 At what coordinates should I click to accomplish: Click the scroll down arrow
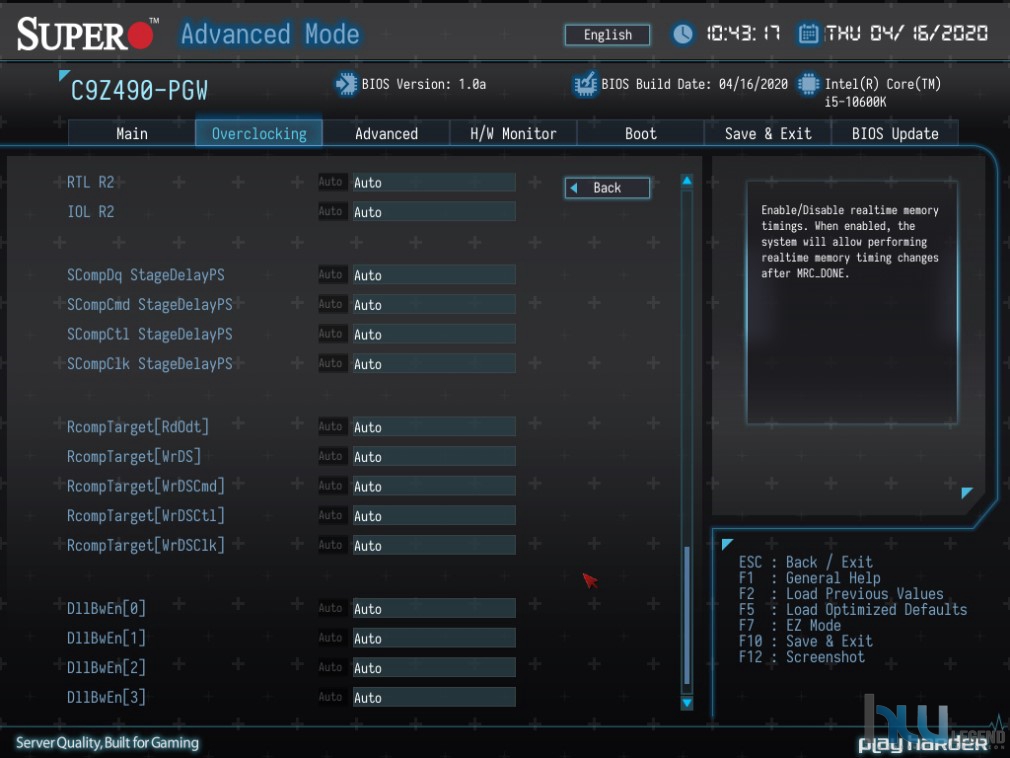point(687,703)
